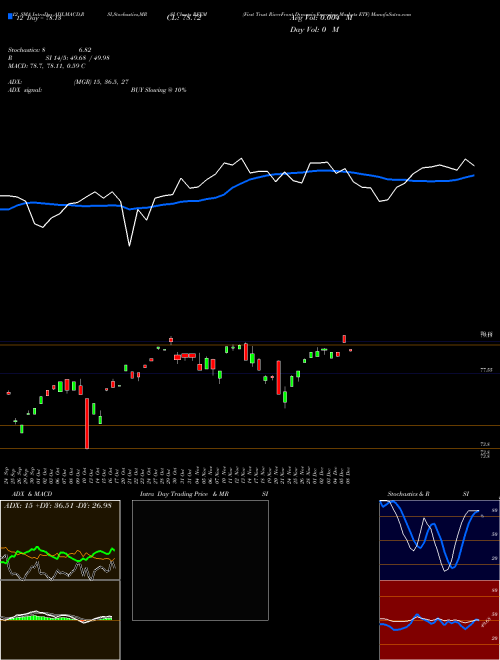500x660 pixels.
Task: Click the 'CL: 78.72' close price label
Action: (184, 18)
